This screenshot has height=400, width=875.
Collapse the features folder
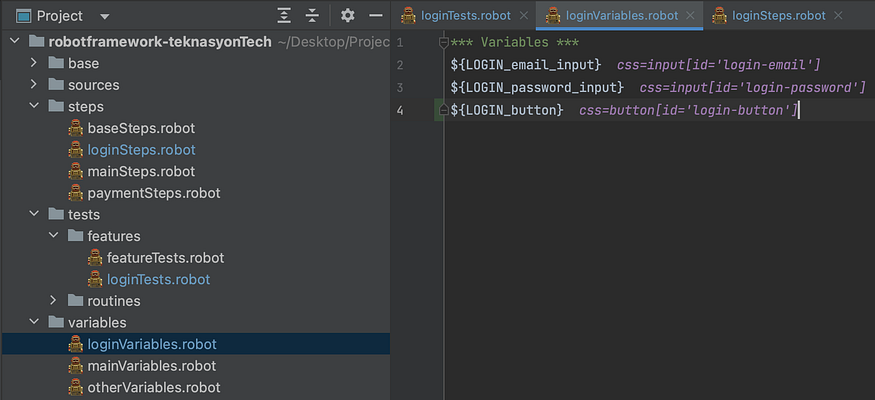click(54, 235)
